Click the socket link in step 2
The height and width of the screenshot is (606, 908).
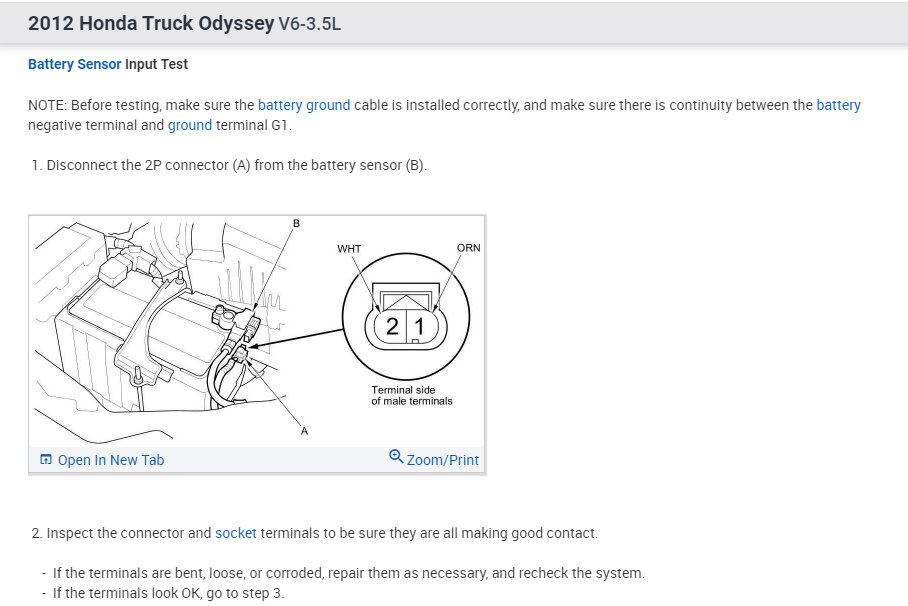tap(236, 533)
